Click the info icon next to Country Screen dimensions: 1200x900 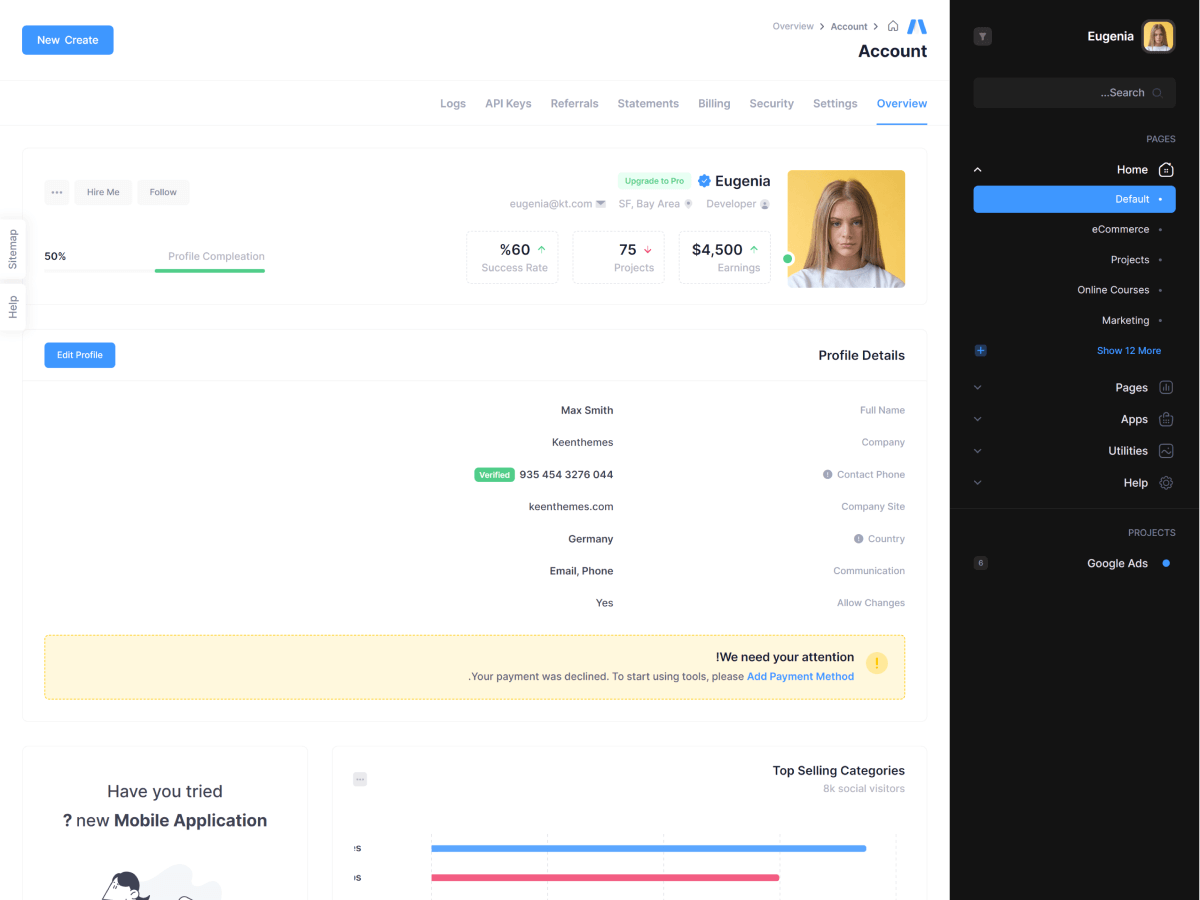pos(858,539)
